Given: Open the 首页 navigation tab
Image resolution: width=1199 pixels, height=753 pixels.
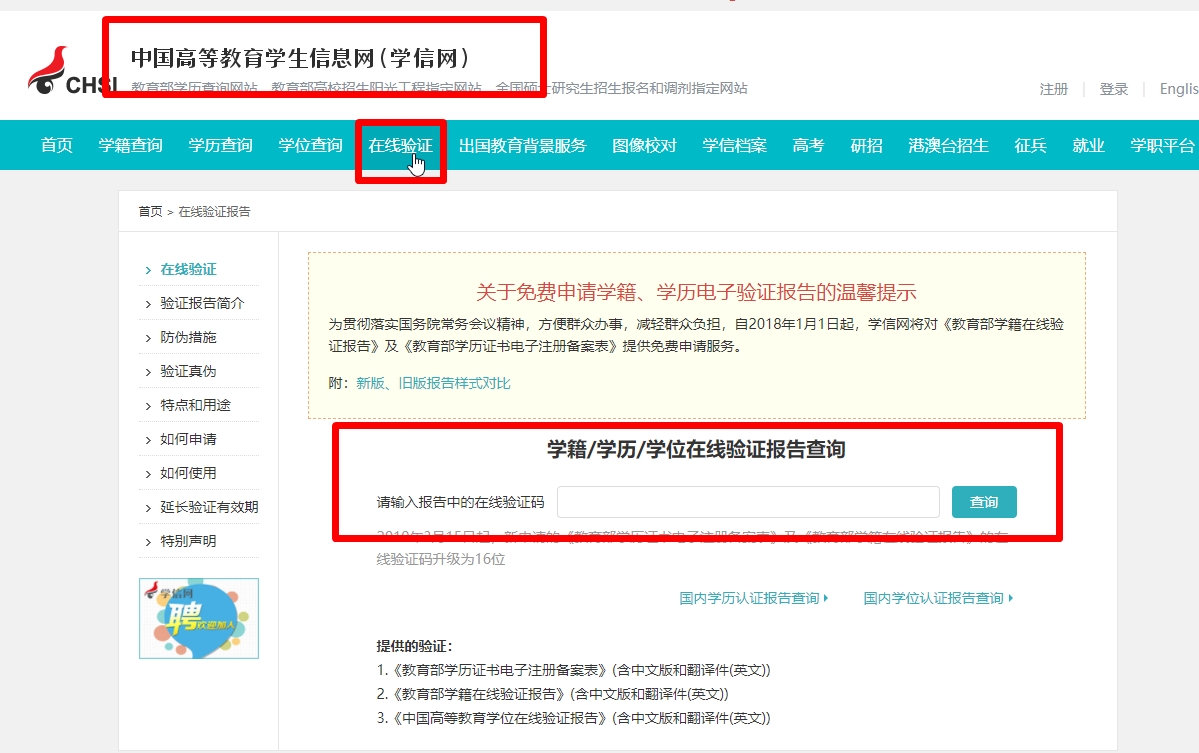Looking at the screenshot, I should coord(57,145).
